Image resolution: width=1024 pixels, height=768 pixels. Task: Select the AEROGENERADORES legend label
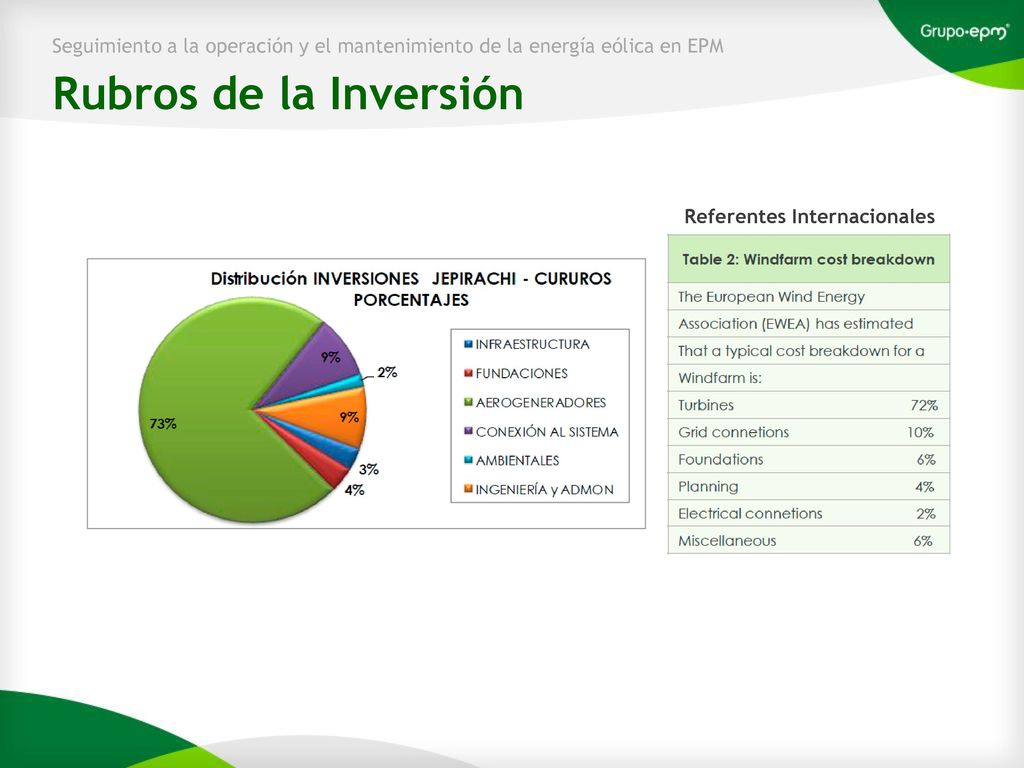541,403
